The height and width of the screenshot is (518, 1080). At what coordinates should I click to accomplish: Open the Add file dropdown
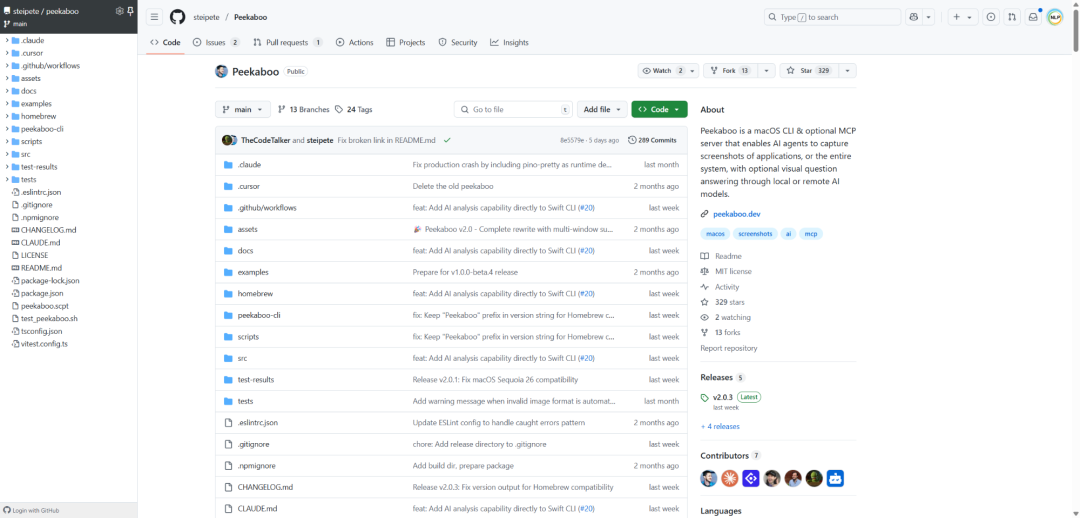coord(602,110)
